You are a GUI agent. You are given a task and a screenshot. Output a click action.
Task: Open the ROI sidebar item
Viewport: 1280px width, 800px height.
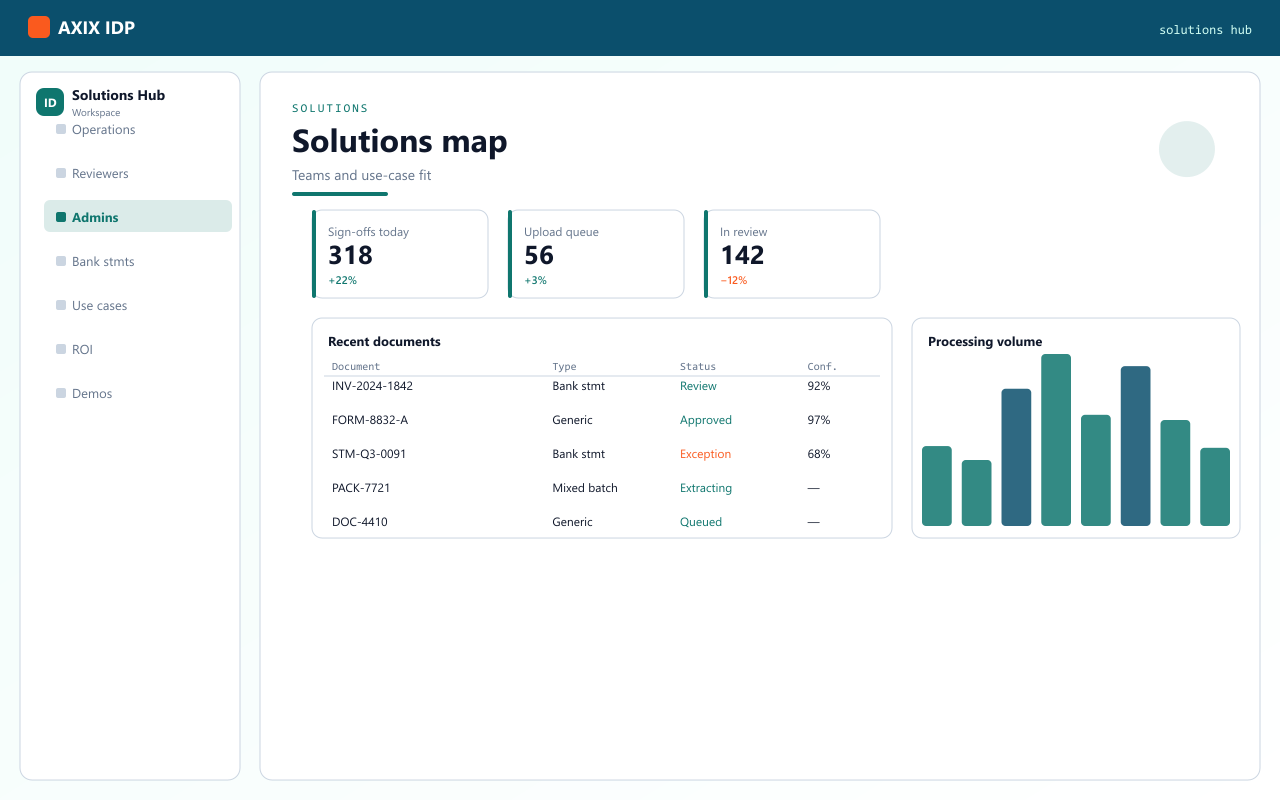click(138, 349)
